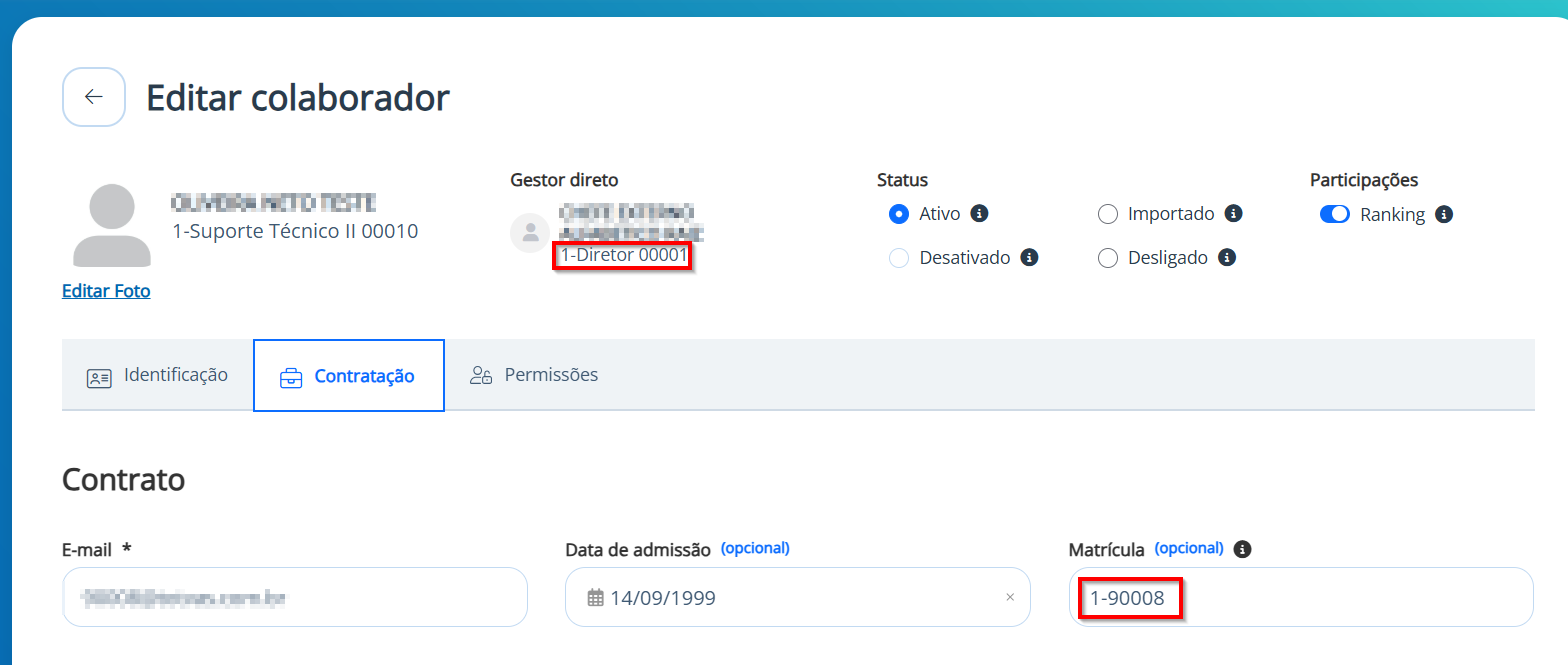Open the Permissões tab
This screenshot has width=1568, height=665.
pos(534,376)
